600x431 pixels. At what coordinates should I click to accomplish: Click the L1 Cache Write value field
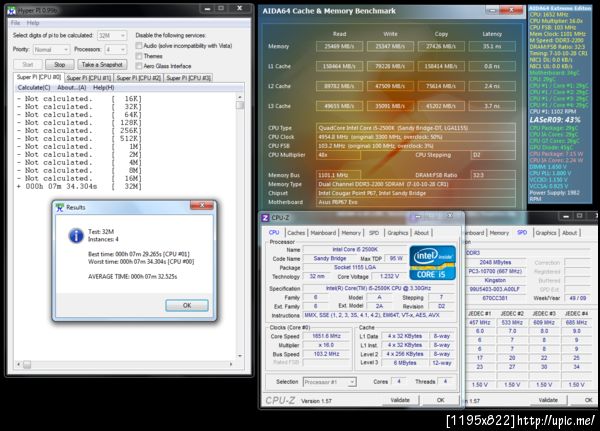click(390, 66)
